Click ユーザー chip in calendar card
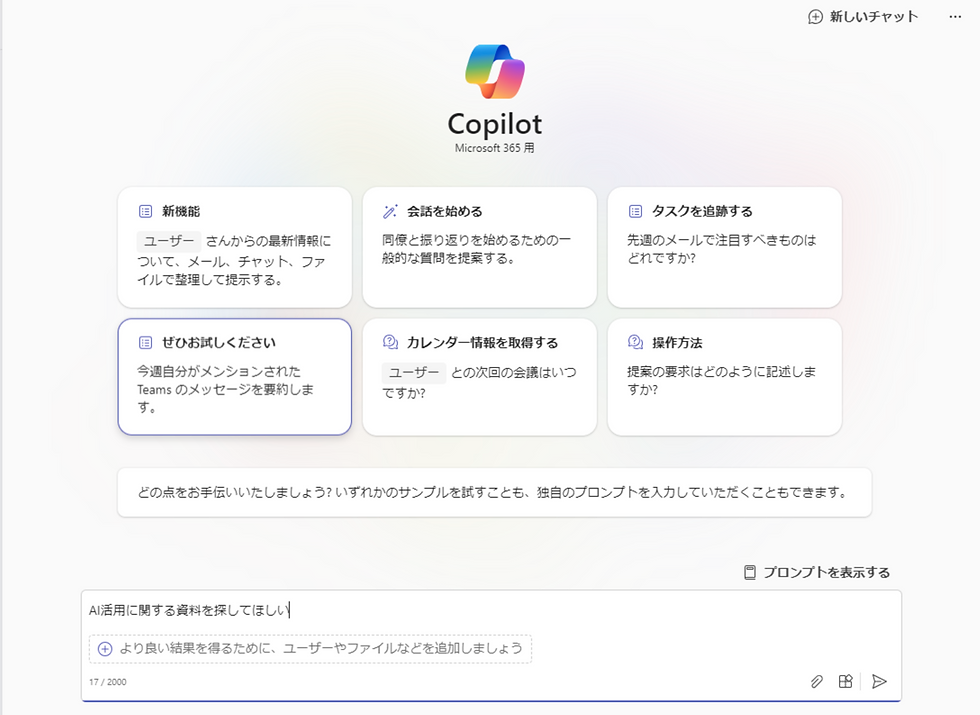Image resolution: width=980 pixels, height=715 pixels. [x=414, y=372]
